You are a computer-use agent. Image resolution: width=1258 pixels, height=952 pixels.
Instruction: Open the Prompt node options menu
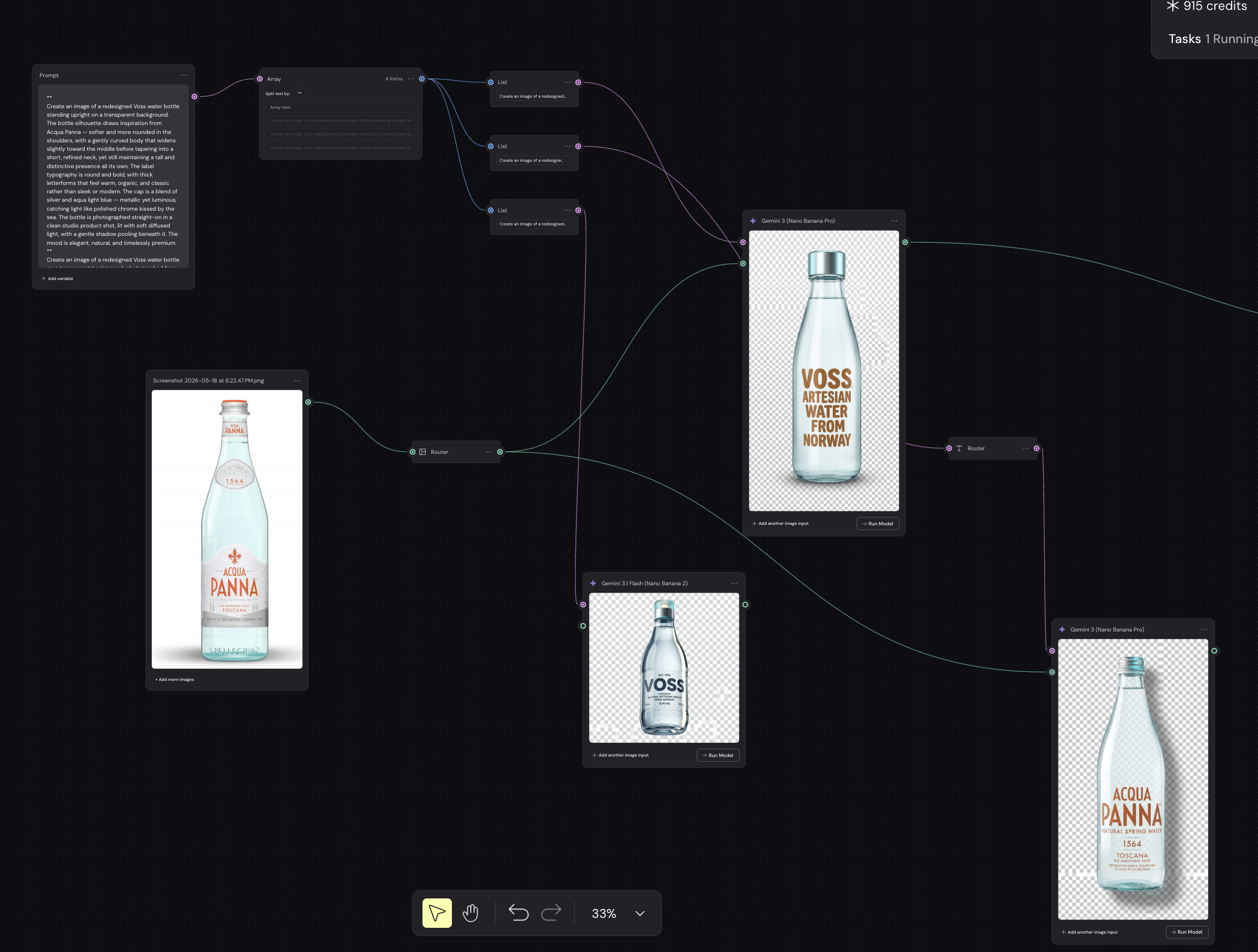tap(184, 75)
